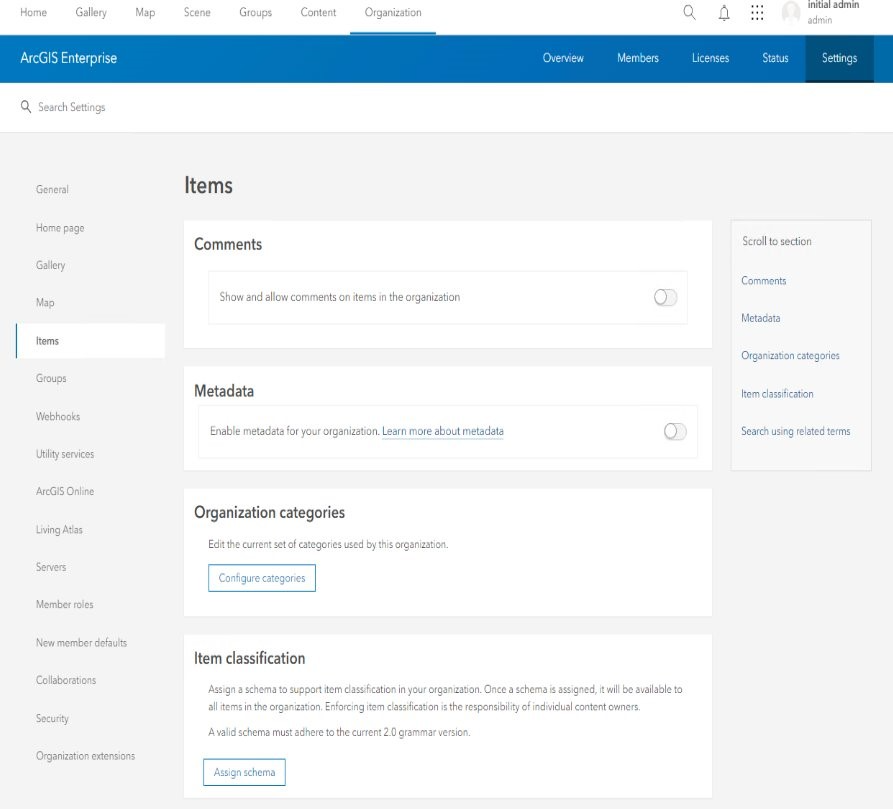Enable metadata for your organization
This screenshot has width=893, height=809.
coord(674,432)
